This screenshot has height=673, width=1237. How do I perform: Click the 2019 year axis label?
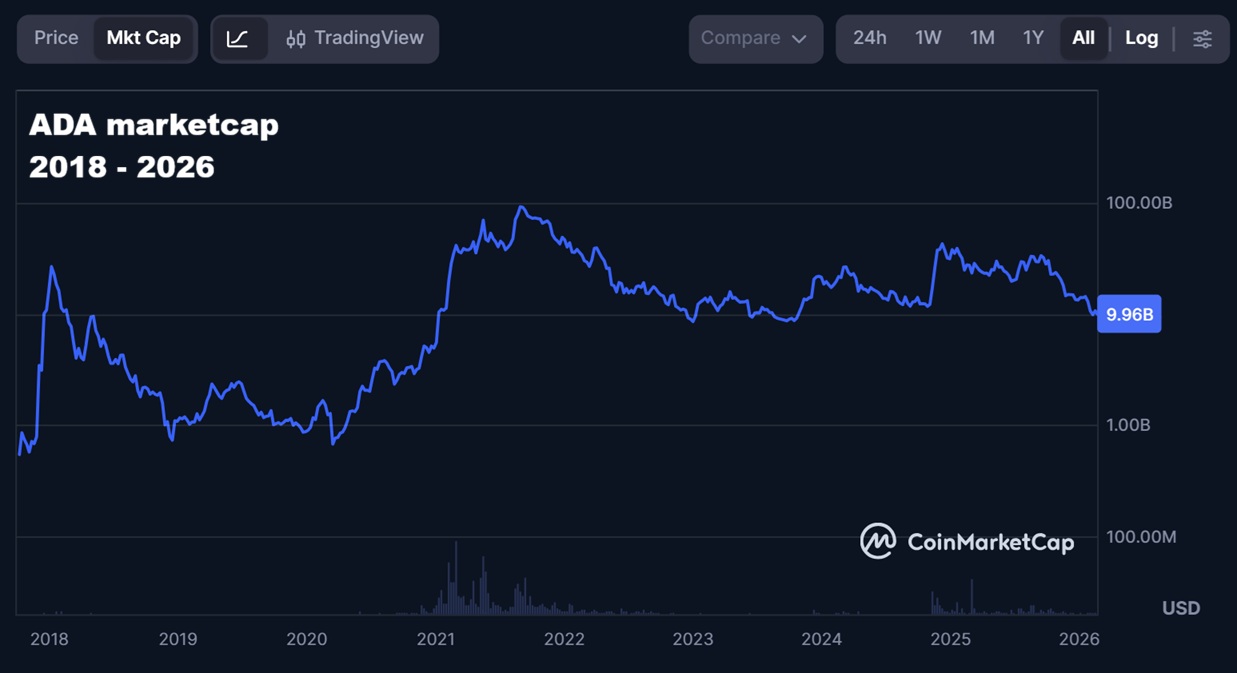click(178, 639)
